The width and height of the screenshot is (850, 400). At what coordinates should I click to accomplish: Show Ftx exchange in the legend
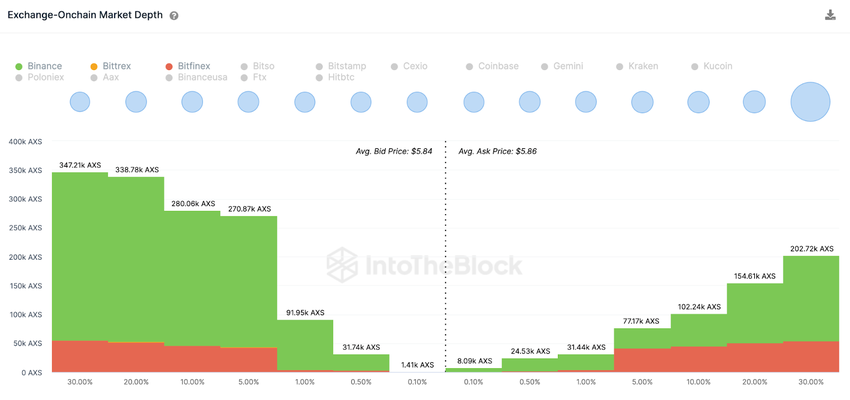[259, 77]
